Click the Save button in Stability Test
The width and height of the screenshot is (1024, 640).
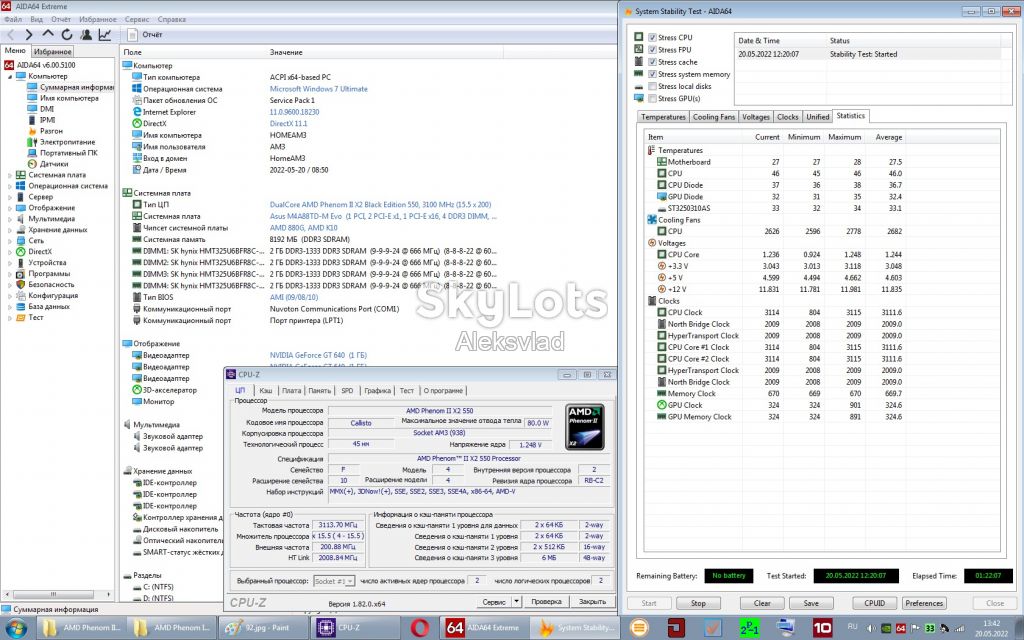coord(811,603)
